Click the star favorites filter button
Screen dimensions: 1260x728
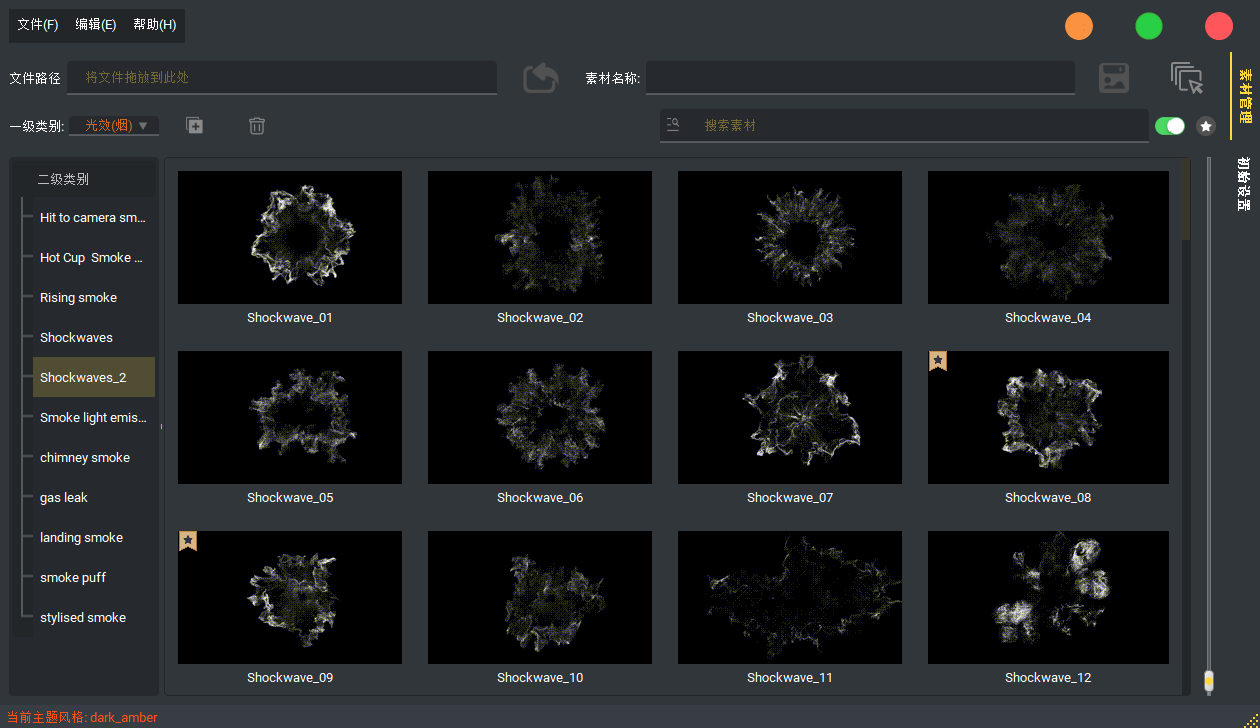[1206, 126]
